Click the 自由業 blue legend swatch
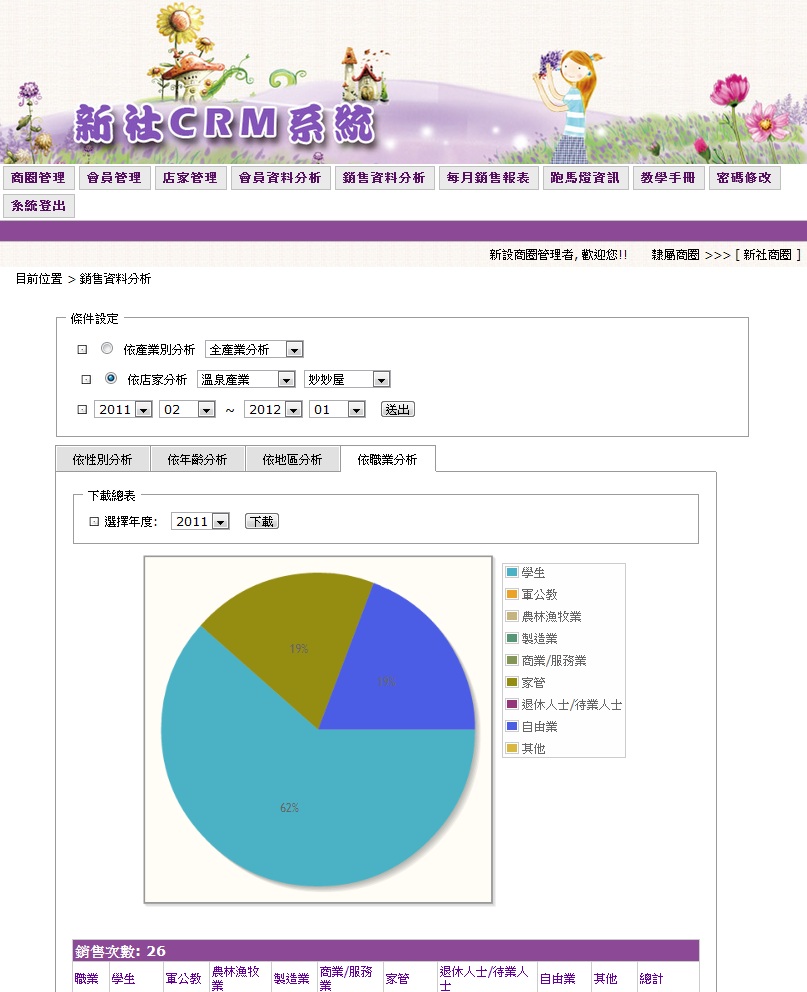The width and height of the screenshot is (807, 992). point(512,726)
